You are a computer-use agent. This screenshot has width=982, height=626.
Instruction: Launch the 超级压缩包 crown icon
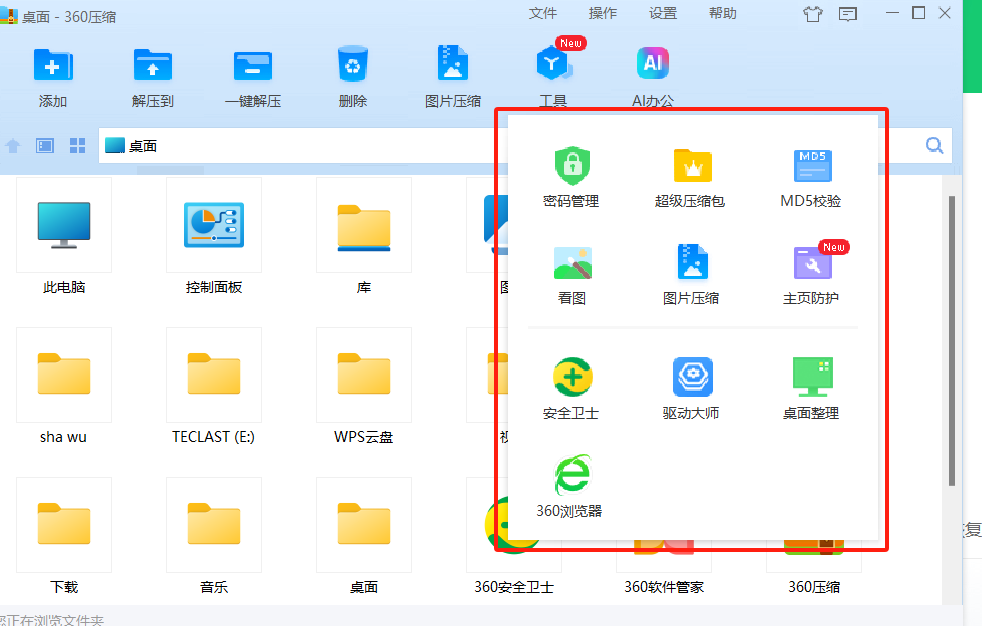690,176
